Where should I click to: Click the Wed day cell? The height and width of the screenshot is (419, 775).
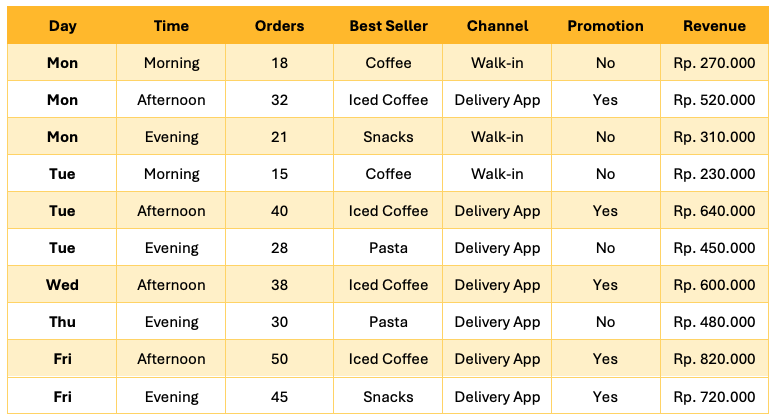tap(62, 285)
